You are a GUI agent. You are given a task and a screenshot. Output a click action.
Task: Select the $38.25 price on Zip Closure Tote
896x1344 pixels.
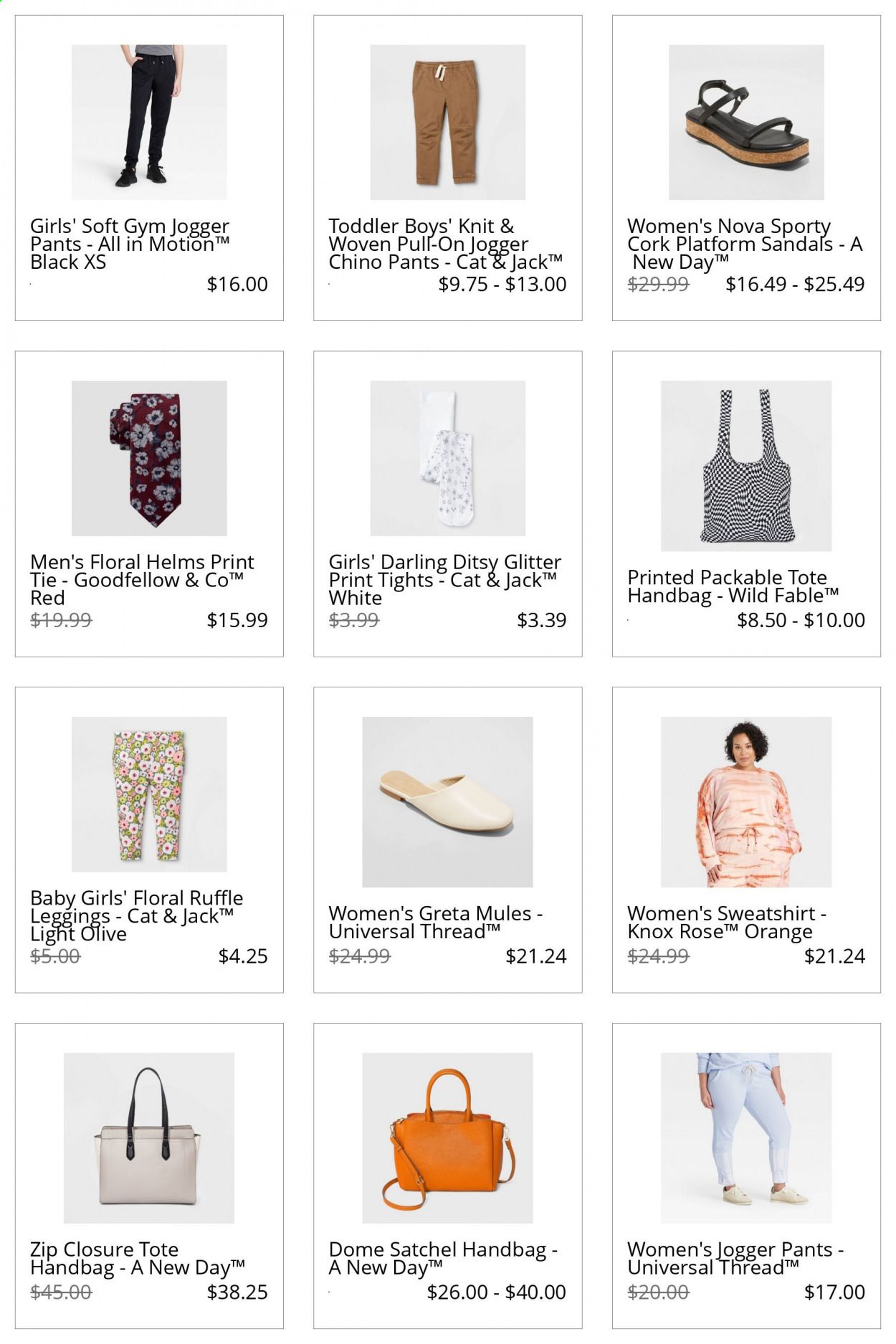click(x=237, y=1292)
